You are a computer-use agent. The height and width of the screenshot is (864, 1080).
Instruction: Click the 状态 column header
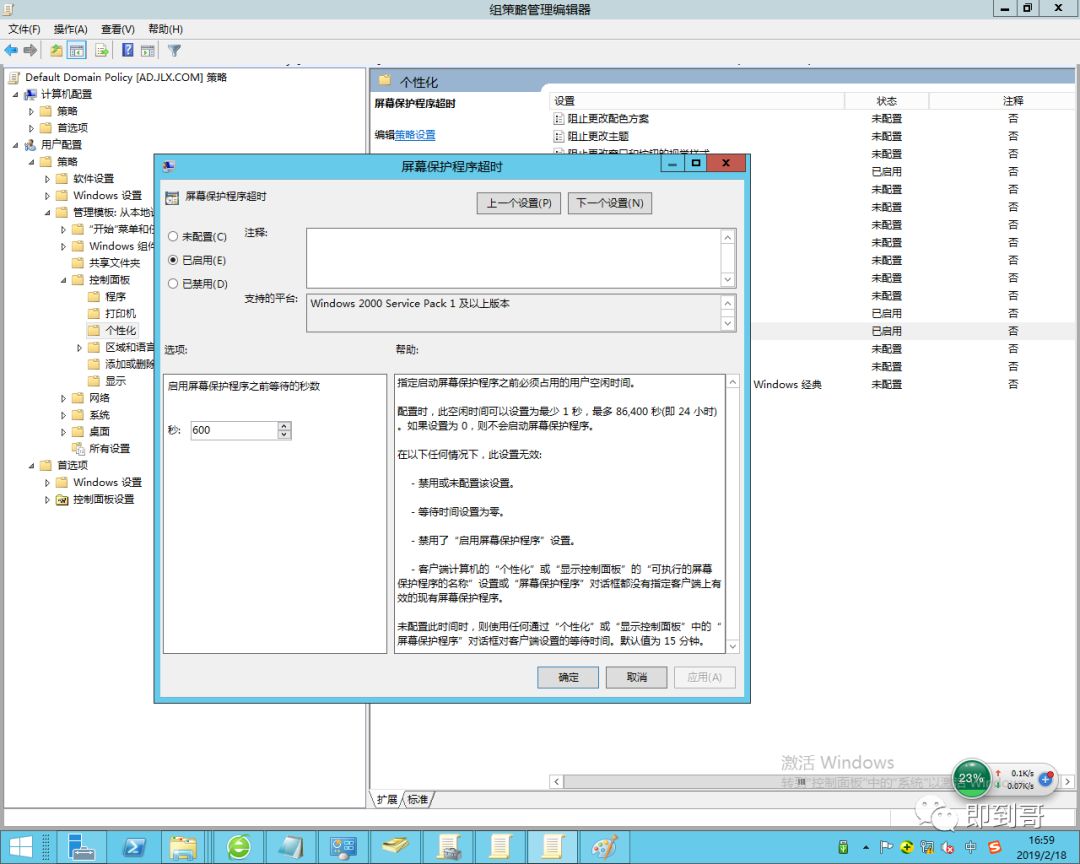tap(886, 101)
